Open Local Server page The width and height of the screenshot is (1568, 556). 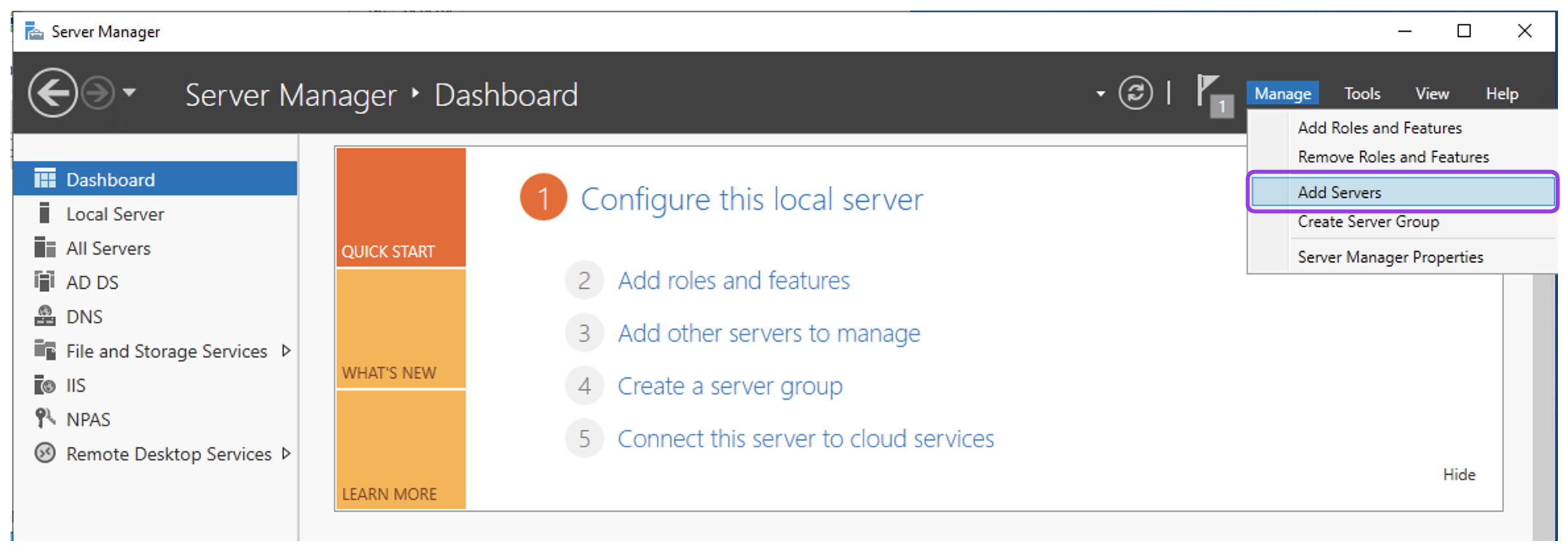(155, 214)
